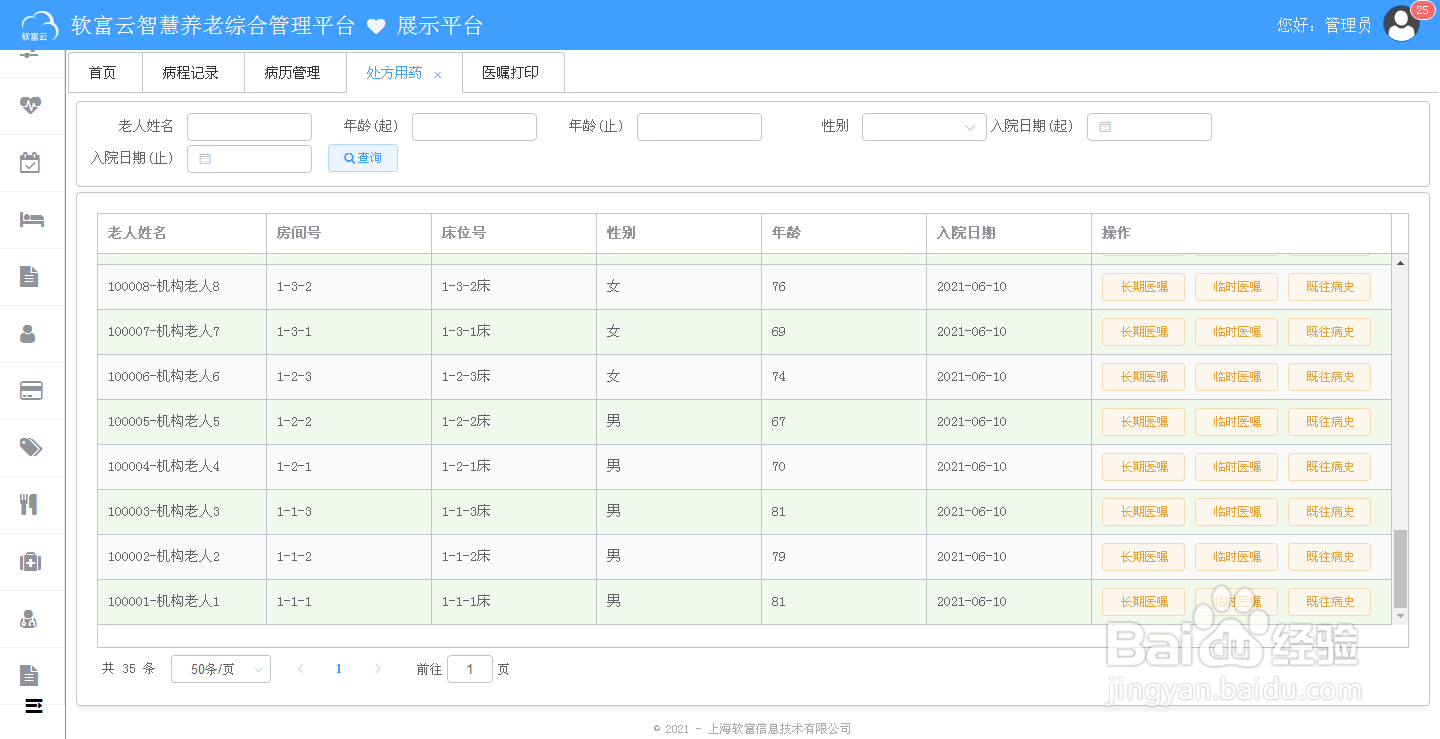Open 长期医嘱 for 机构老人4
1440x739 pixels.
1143,467
